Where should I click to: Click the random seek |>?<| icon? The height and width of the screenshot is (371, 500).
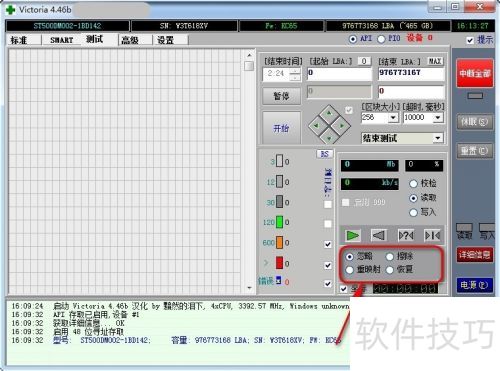(x=406, y=236)
